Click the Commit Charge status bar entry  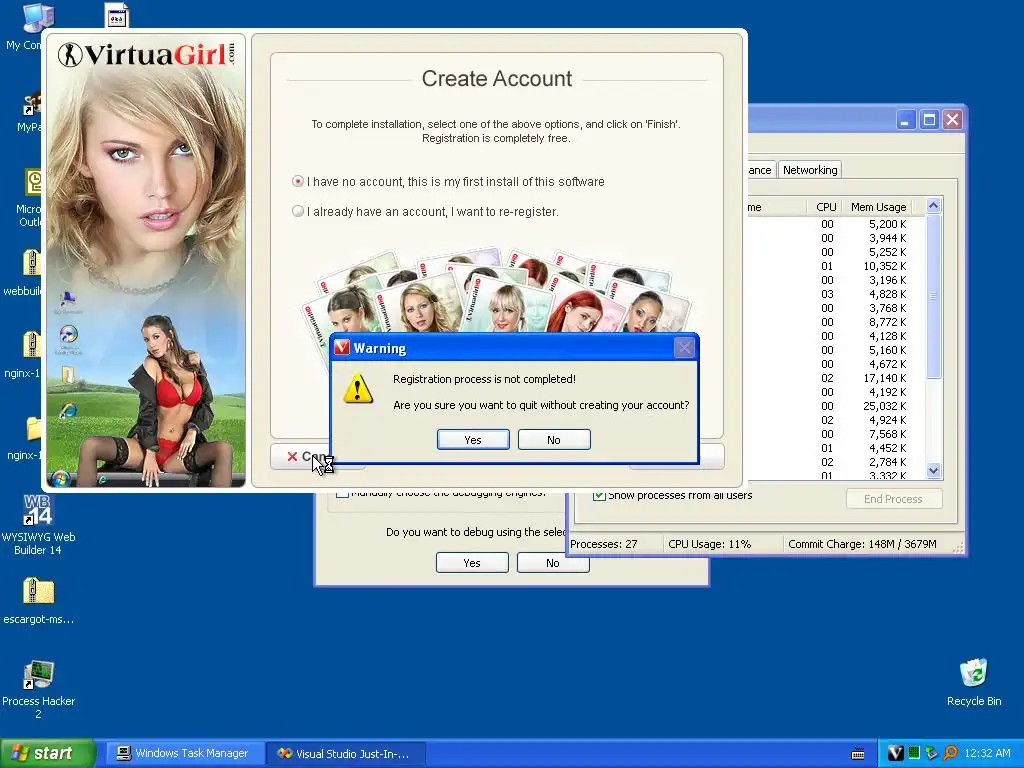[862, 543]
